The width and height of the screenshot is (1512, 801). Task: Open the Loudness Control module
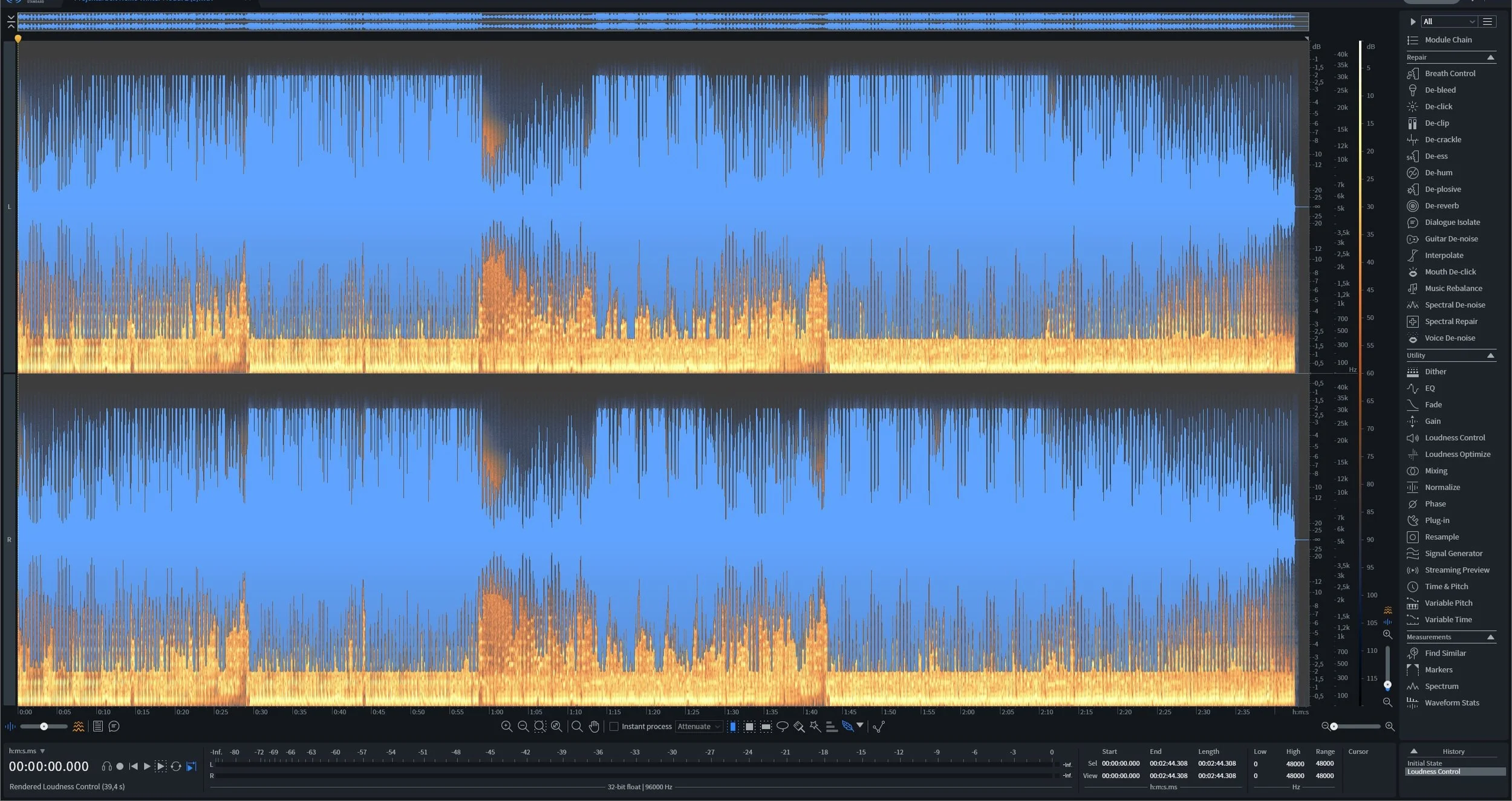point(1455,438)
